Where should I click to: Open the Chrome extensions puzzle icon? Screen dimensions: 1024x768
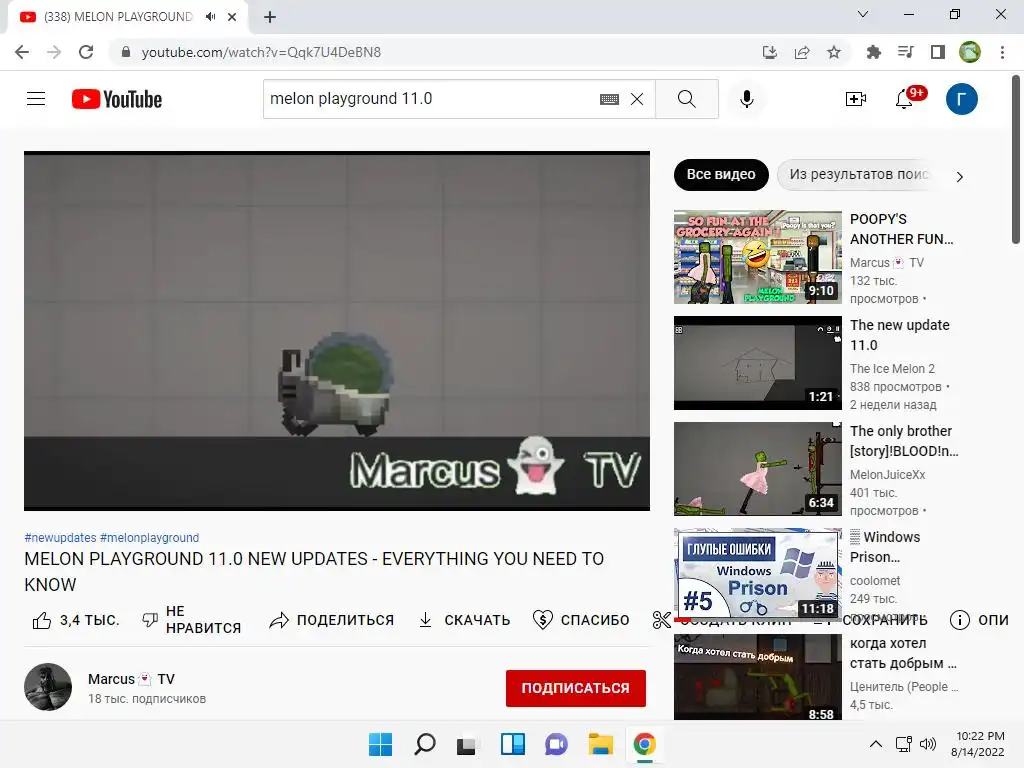tap(873, 52)
